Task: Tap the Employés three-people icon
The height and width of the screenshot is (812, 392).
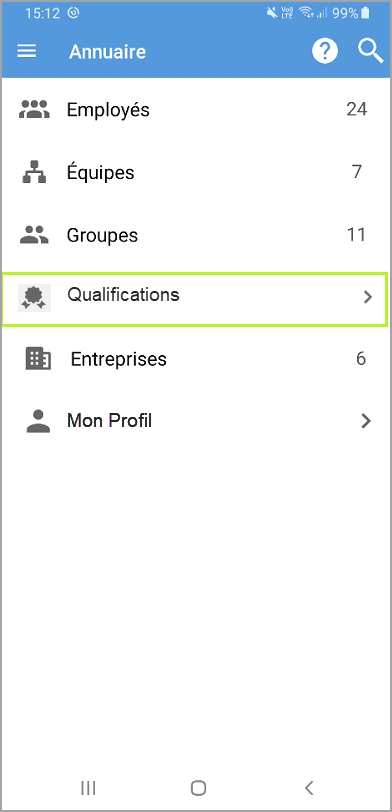Action: tap(35, 109)
